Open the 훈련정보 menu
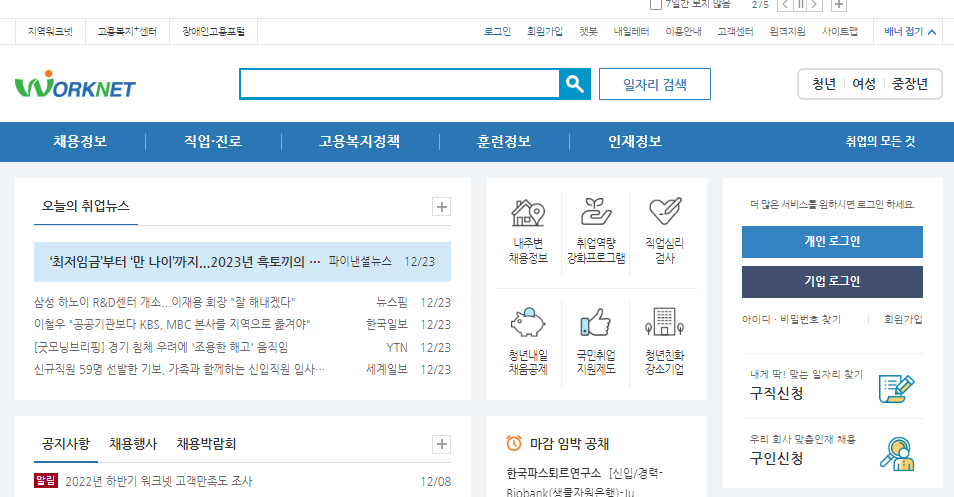 504,142
